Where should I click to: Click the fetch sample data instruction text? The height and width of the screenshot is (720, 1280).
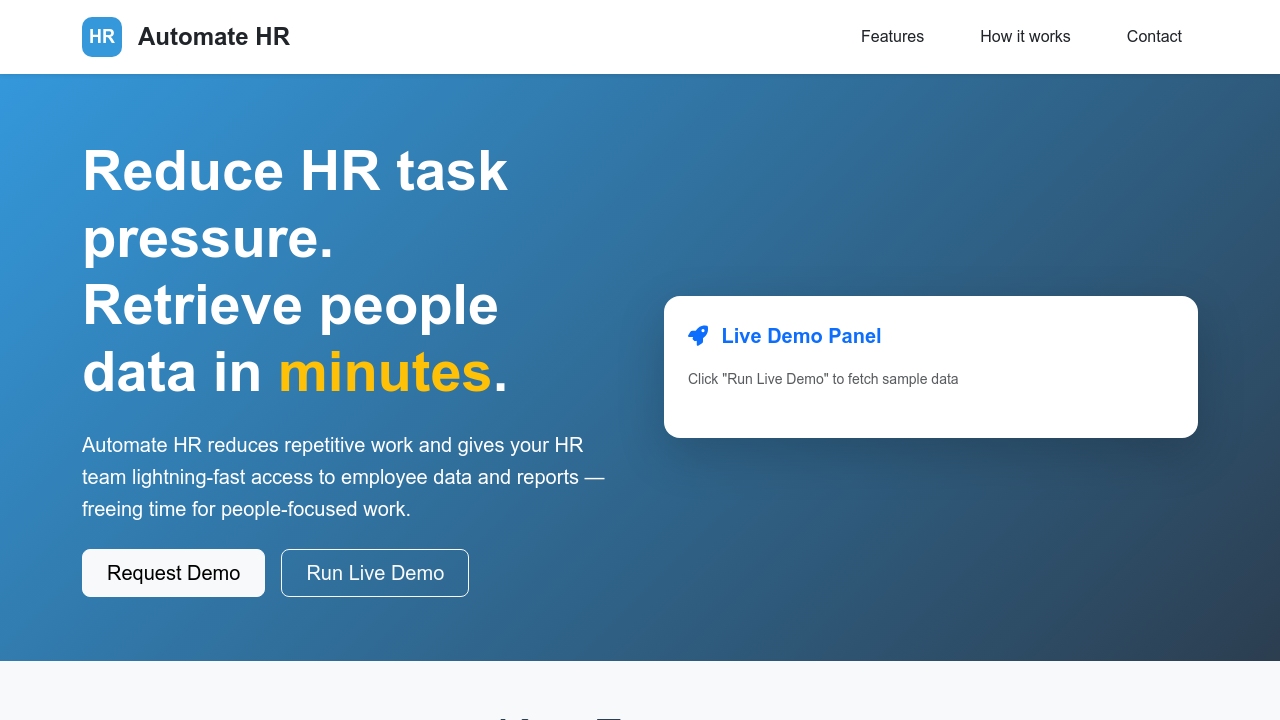[823, 379]
